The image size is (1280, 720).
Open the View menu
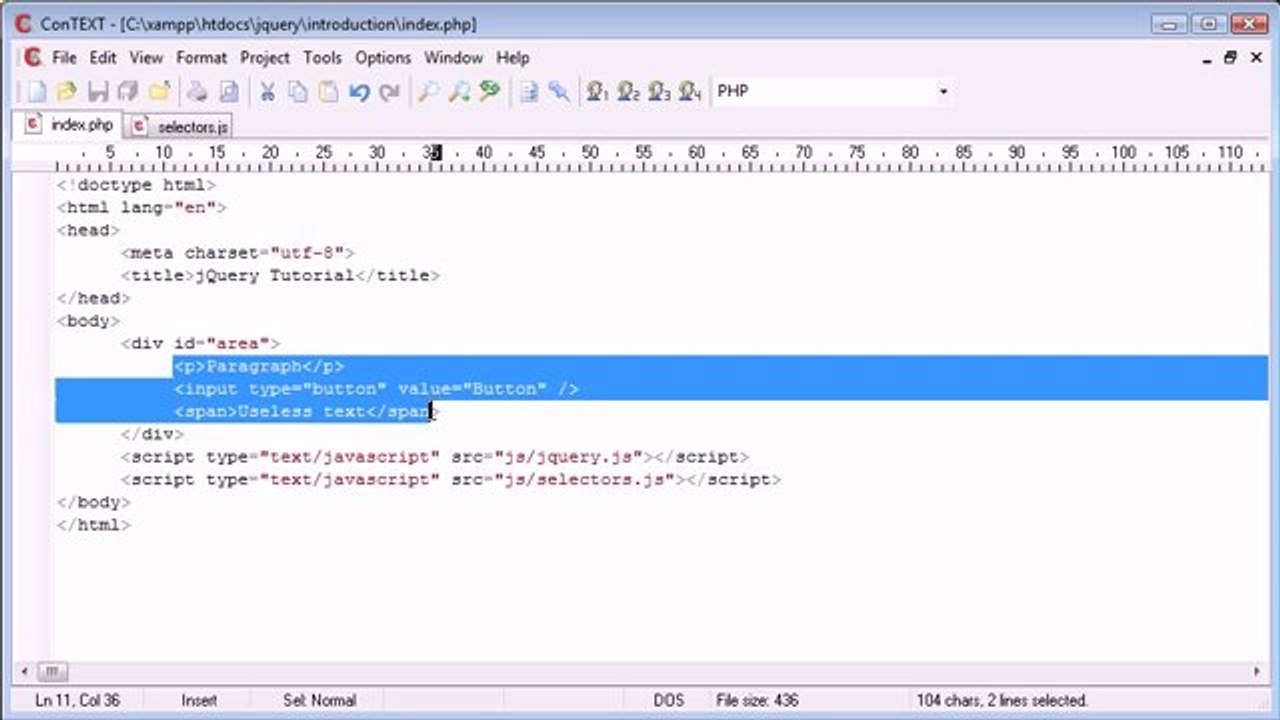pyautogui.click(x=146, y=58)
